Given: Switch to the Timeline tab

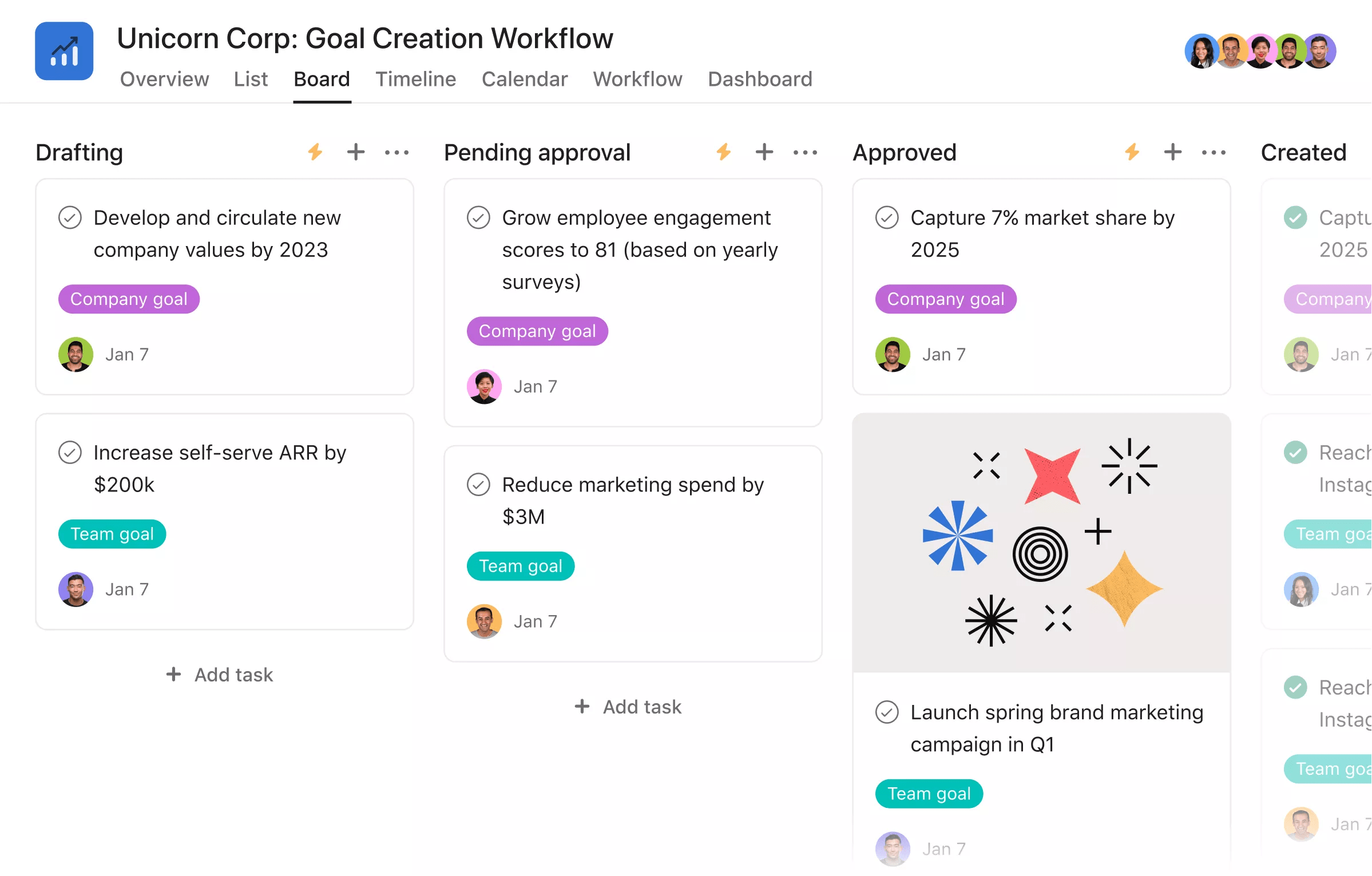Looking at the screenshot, I should pyautogui.click(x=415, y=79).
